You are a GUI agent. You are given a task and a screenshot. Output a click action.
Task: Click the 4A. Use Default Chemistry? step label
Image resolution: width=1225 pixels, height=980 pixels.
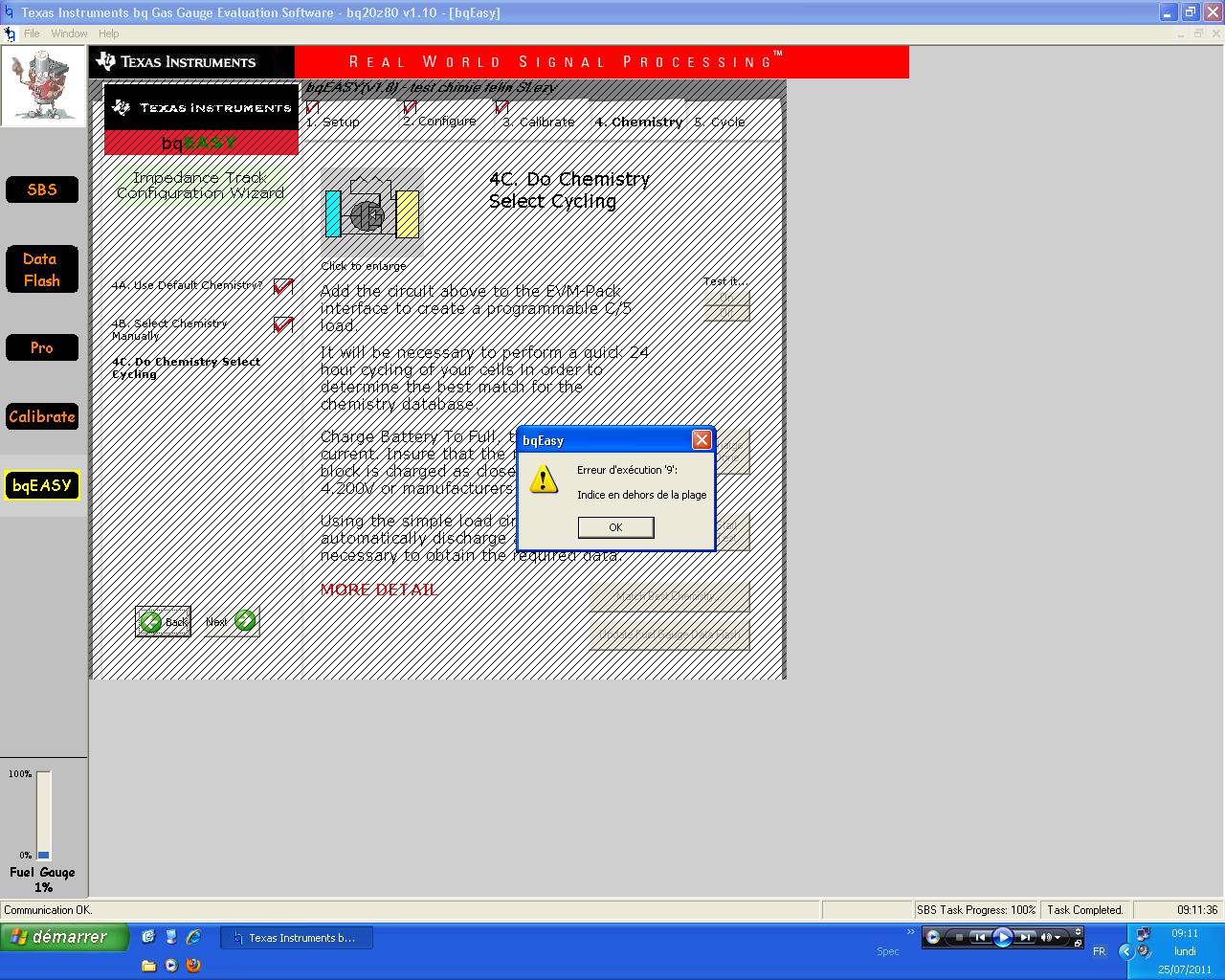pyautogui.click(x=187, y=285)
